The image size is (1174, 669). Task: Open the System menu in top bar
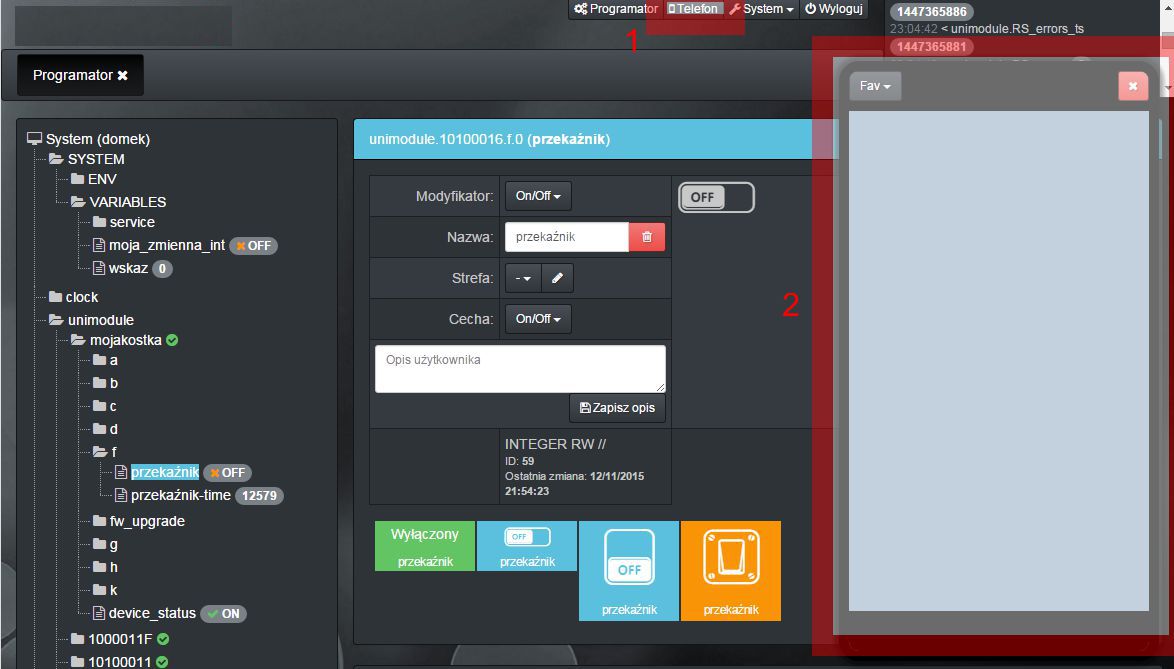coord(762,9)
